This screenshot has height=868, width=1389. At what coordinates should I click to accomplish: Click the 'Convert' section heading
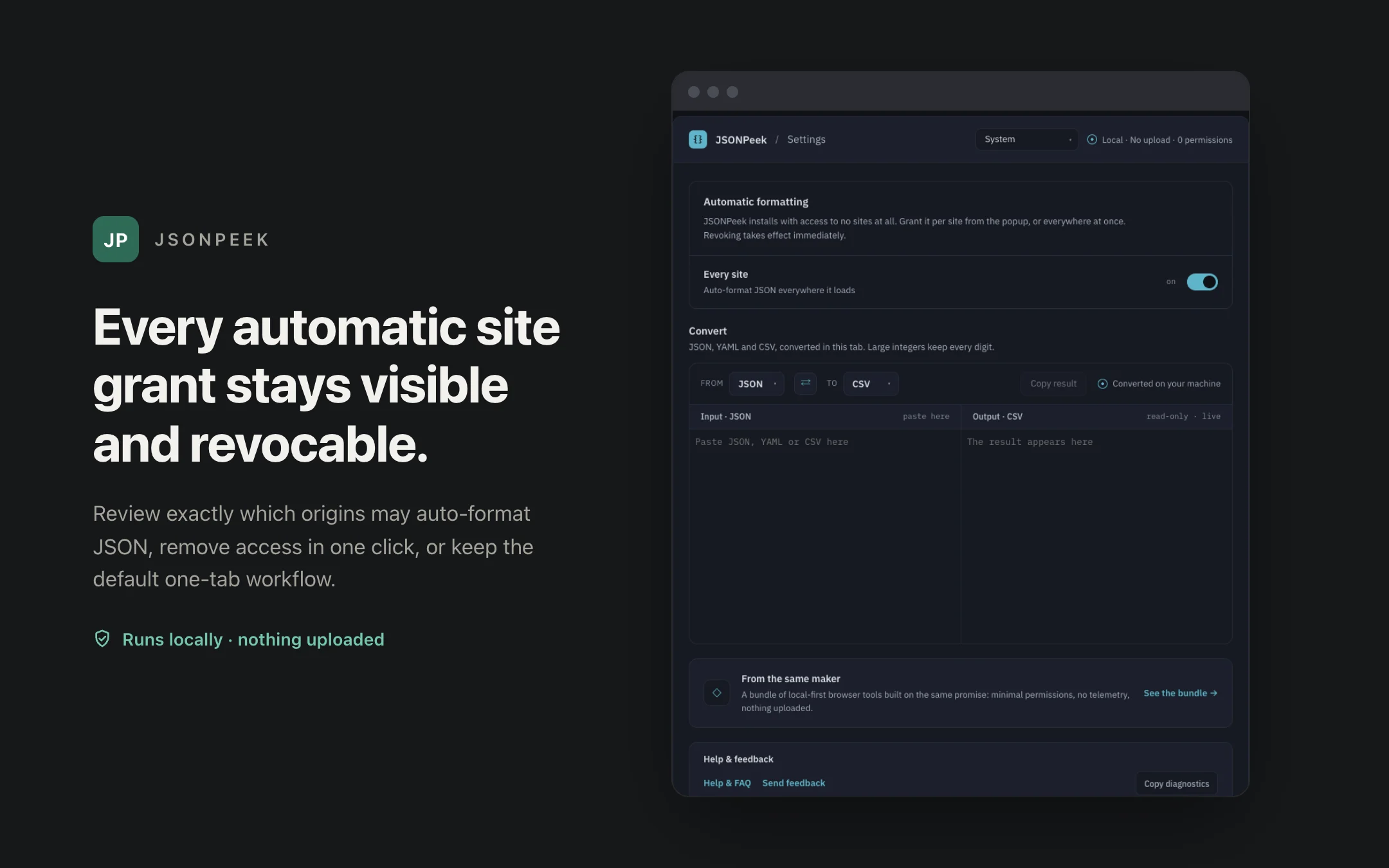coord(707,331)
